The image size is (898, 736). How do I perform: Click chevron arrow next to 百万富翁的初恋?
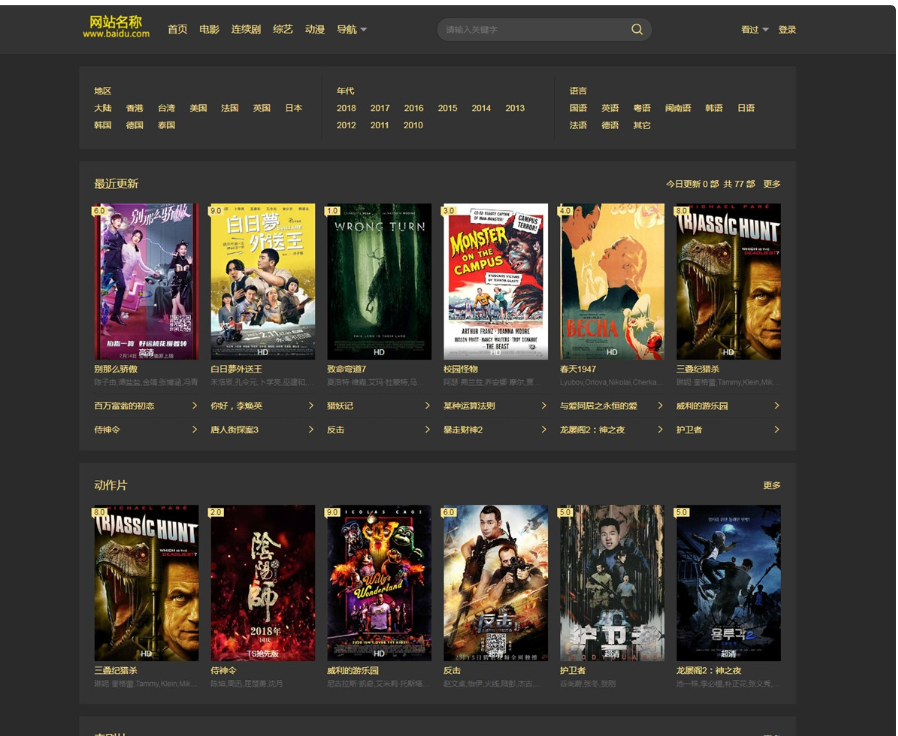coord(195,406)
